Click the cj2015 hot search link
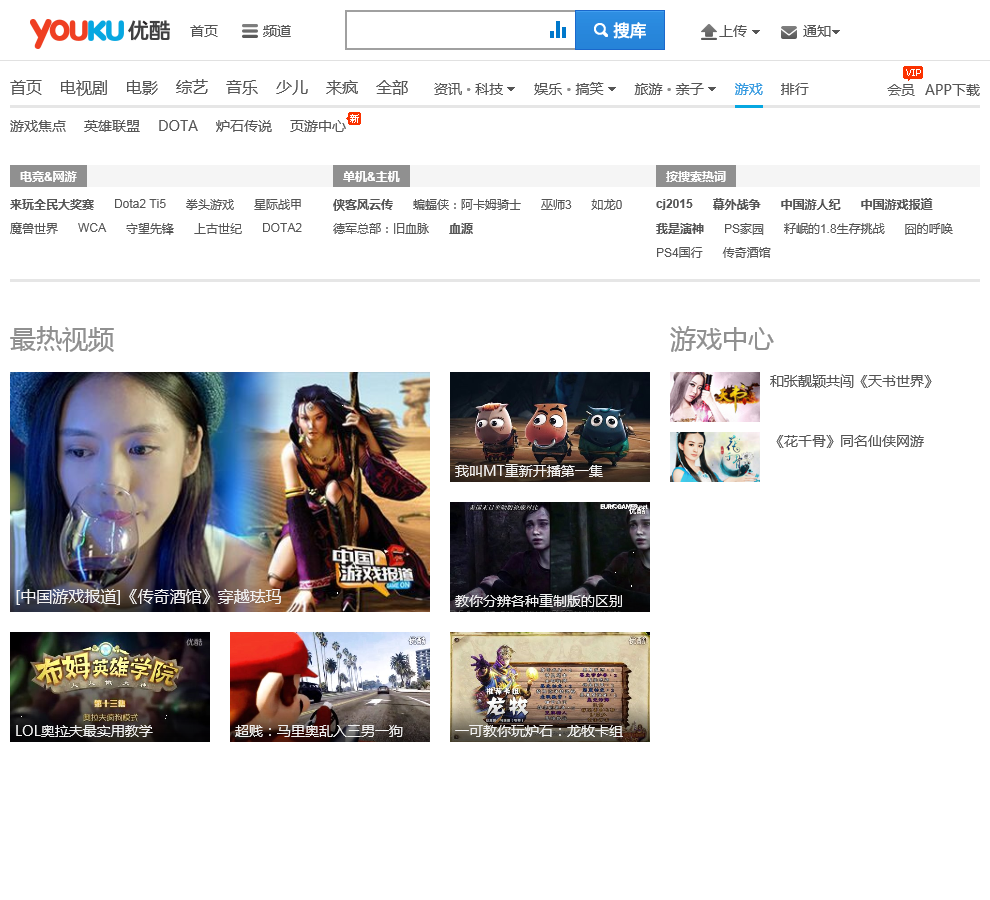Image resolution: width=990 pixels, height=900 pixels. coord(674,205)
